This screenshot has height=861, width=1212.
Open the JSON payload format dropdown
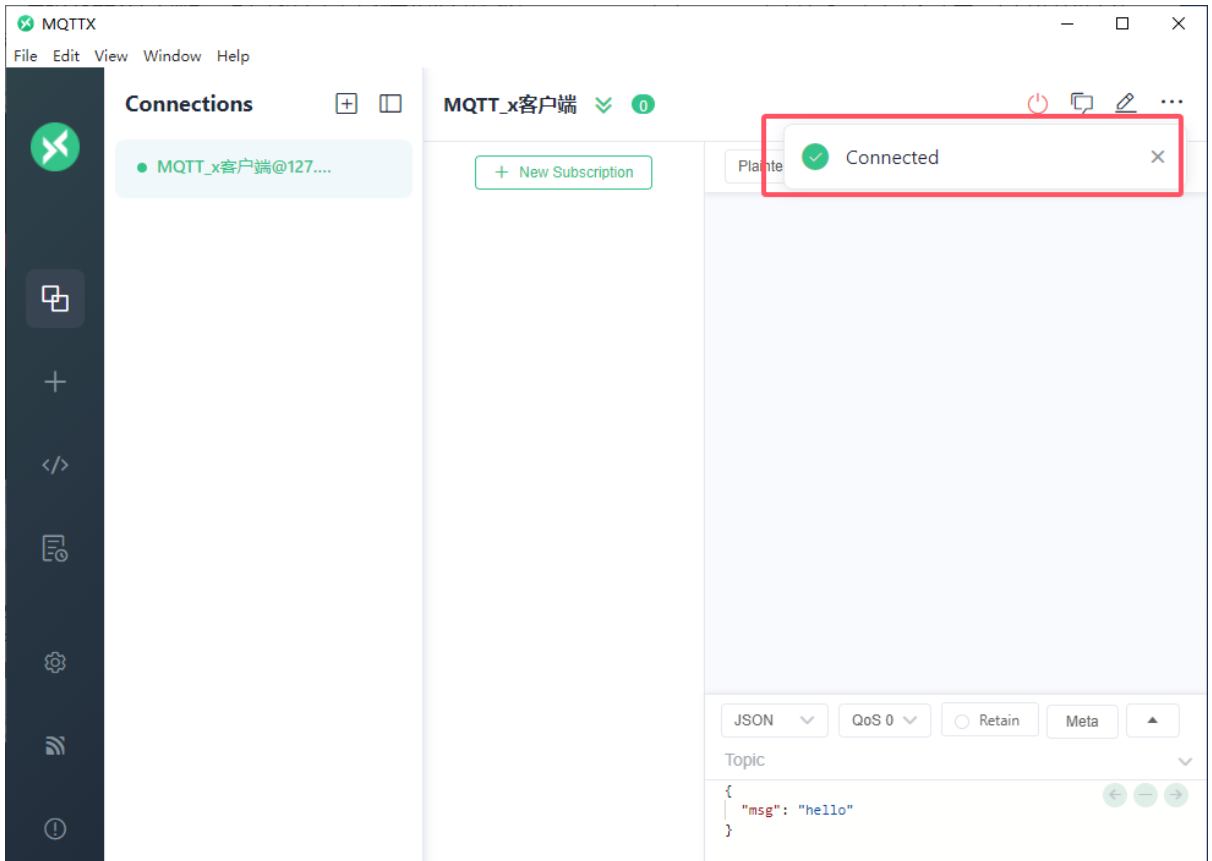click(774, 720)
